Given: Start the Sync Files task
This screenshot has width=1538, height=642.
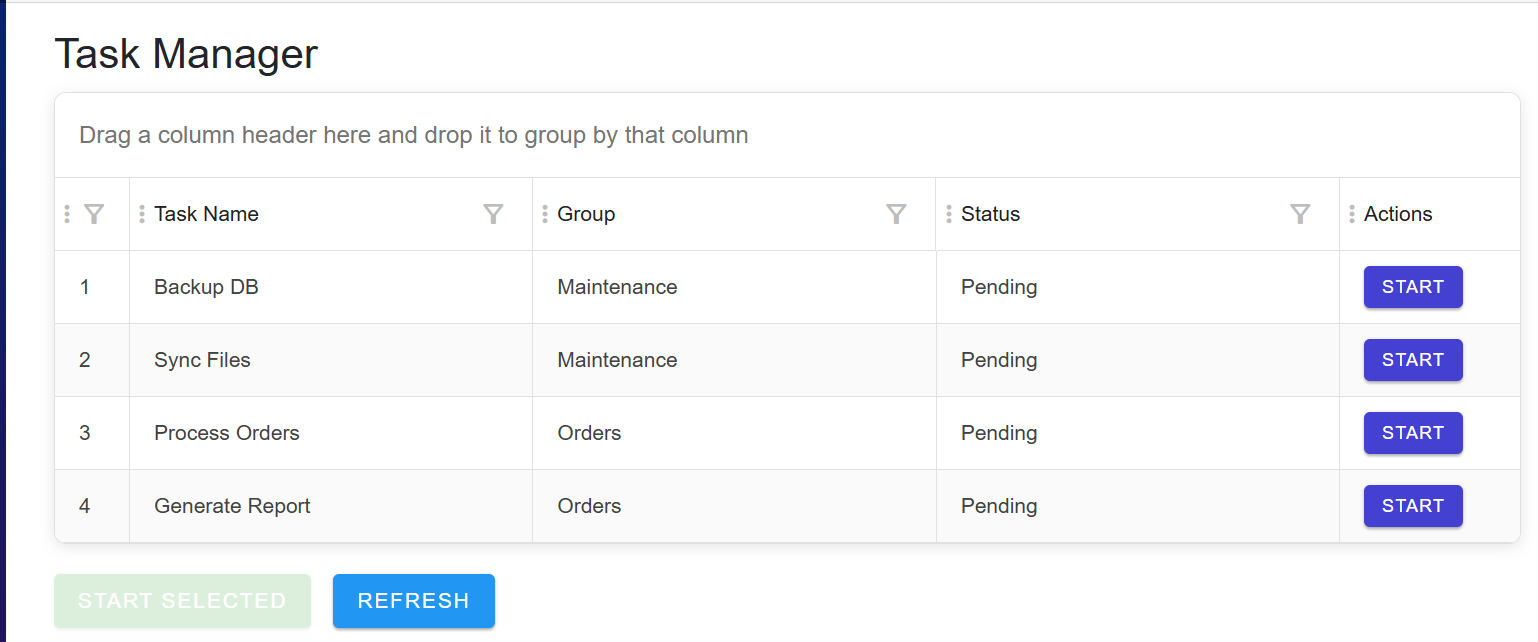Looking at the screenshot, I should coord(1413,360).
